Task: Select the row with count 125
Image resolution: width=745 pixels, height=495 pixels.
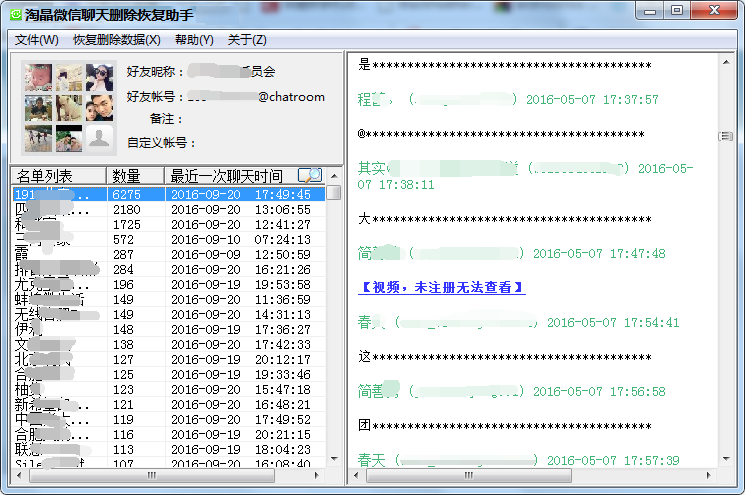Action: (x=169, y=374)
